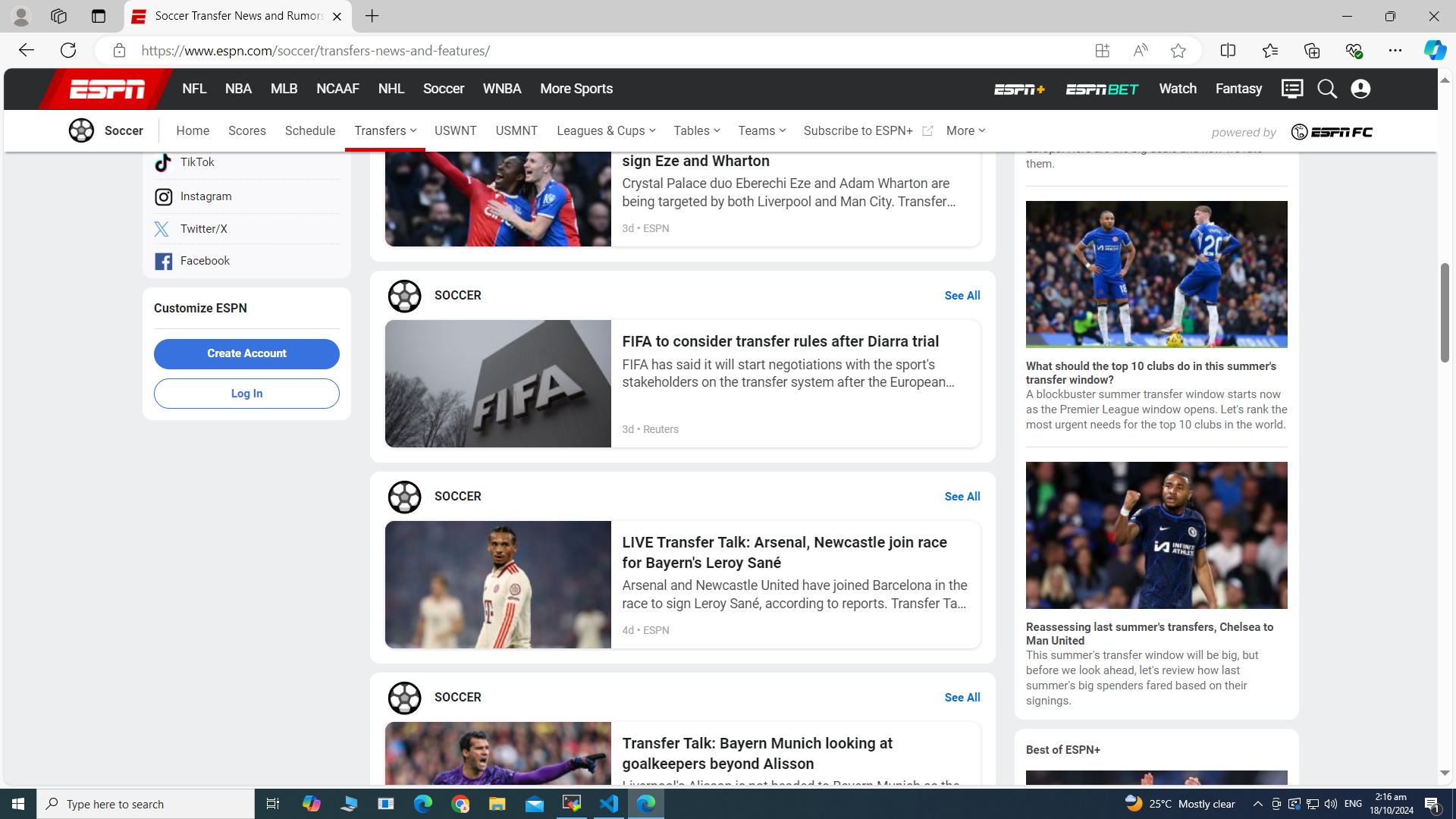
Task: Select the NBA menu item
Action: tap(238, 89)
